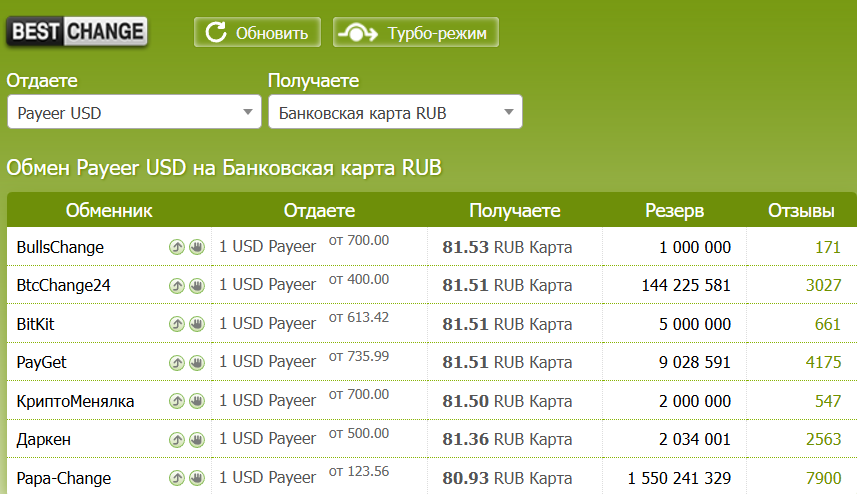Click the hand icon in the BullsChange row
The image size is (858, 503).
coord(197,247)
